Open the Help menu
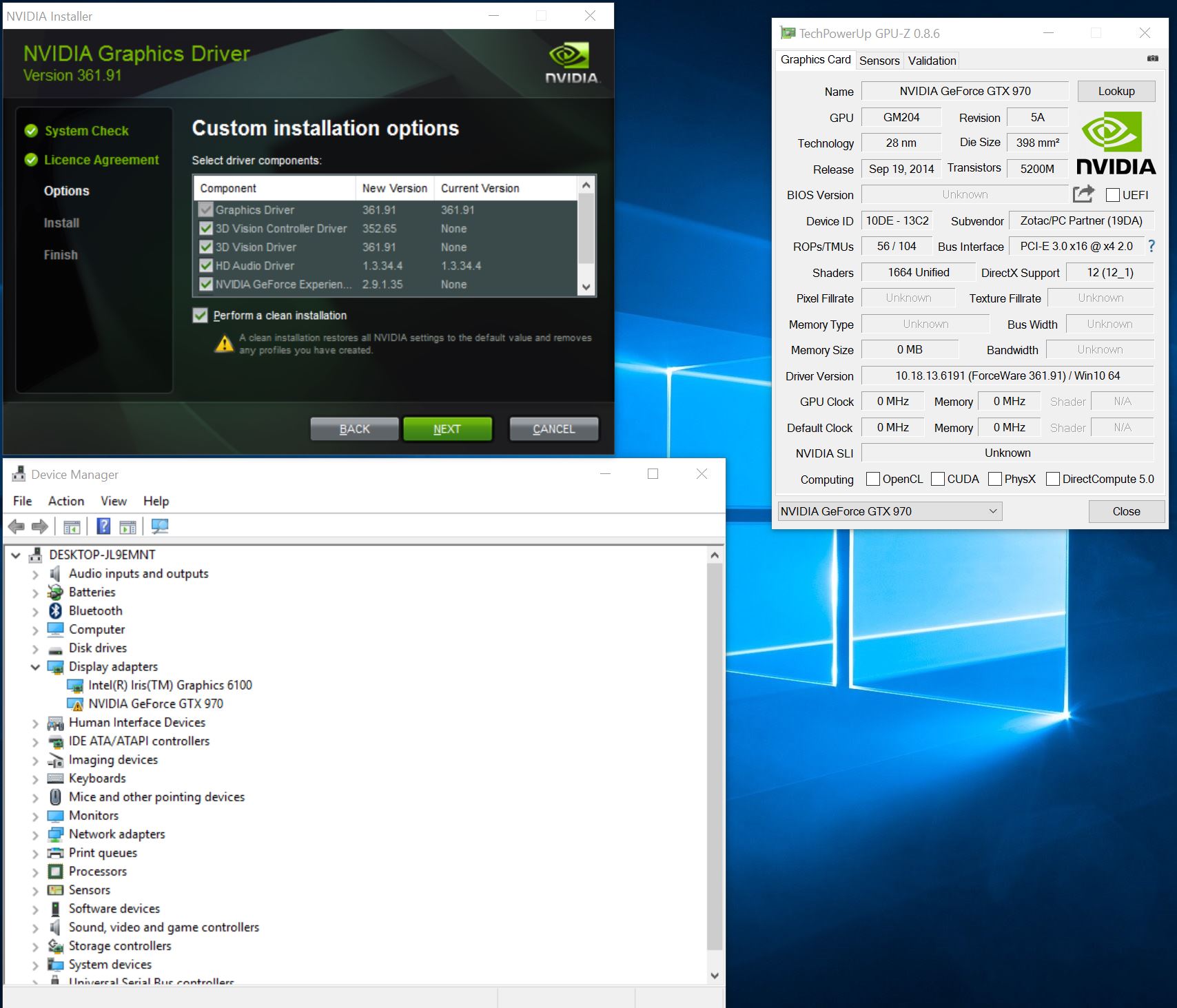The image size is (1177, 1008). pyautogui.click(x=156, y=501)
